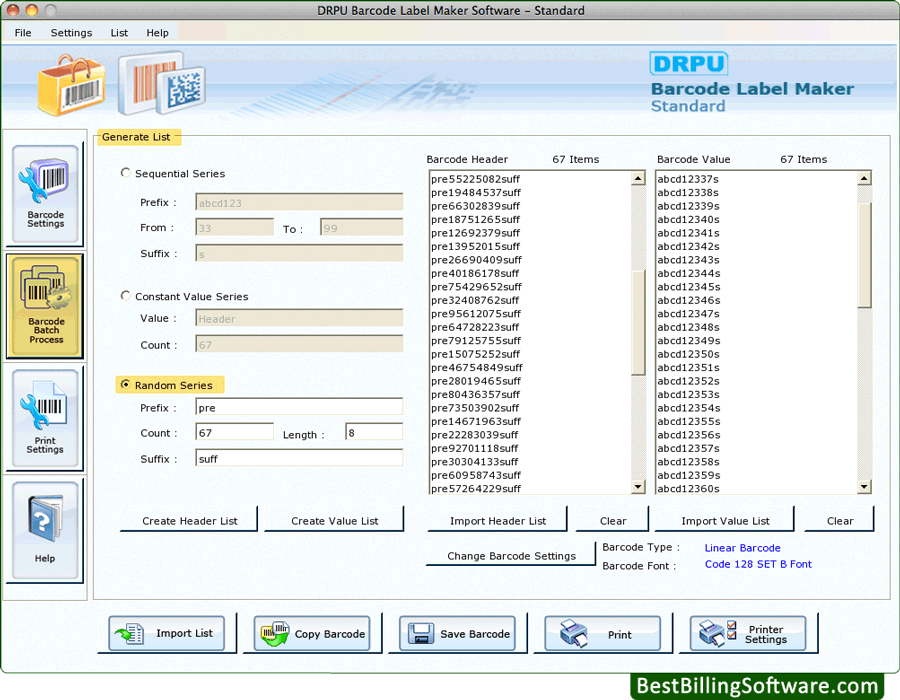The image size is (900, 700).
Task: Click the Generate List tab label
Action: click(x=137, y=137)
